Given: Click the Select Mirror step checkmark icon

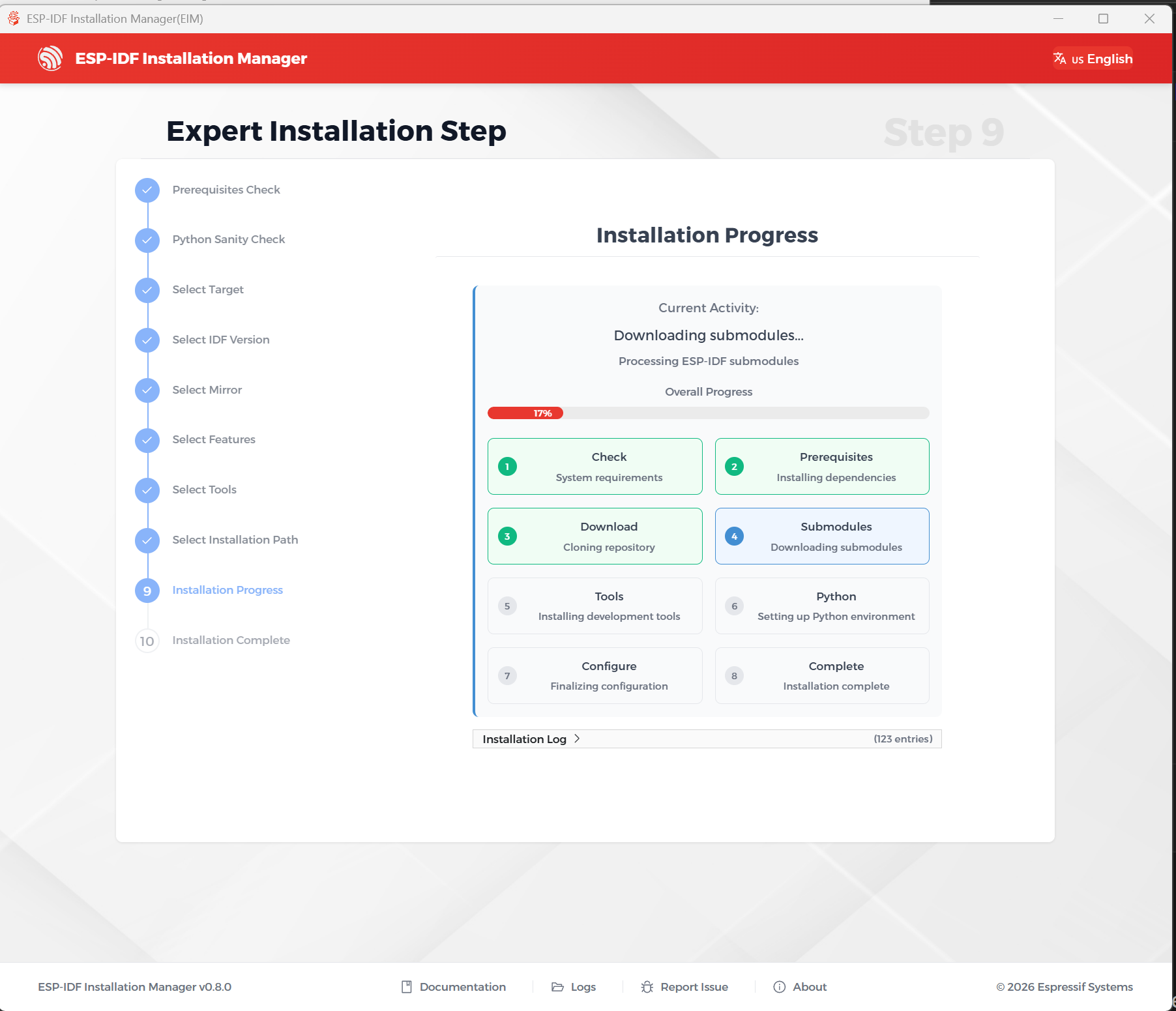Looking at the screenshot, I should [147, 390].
